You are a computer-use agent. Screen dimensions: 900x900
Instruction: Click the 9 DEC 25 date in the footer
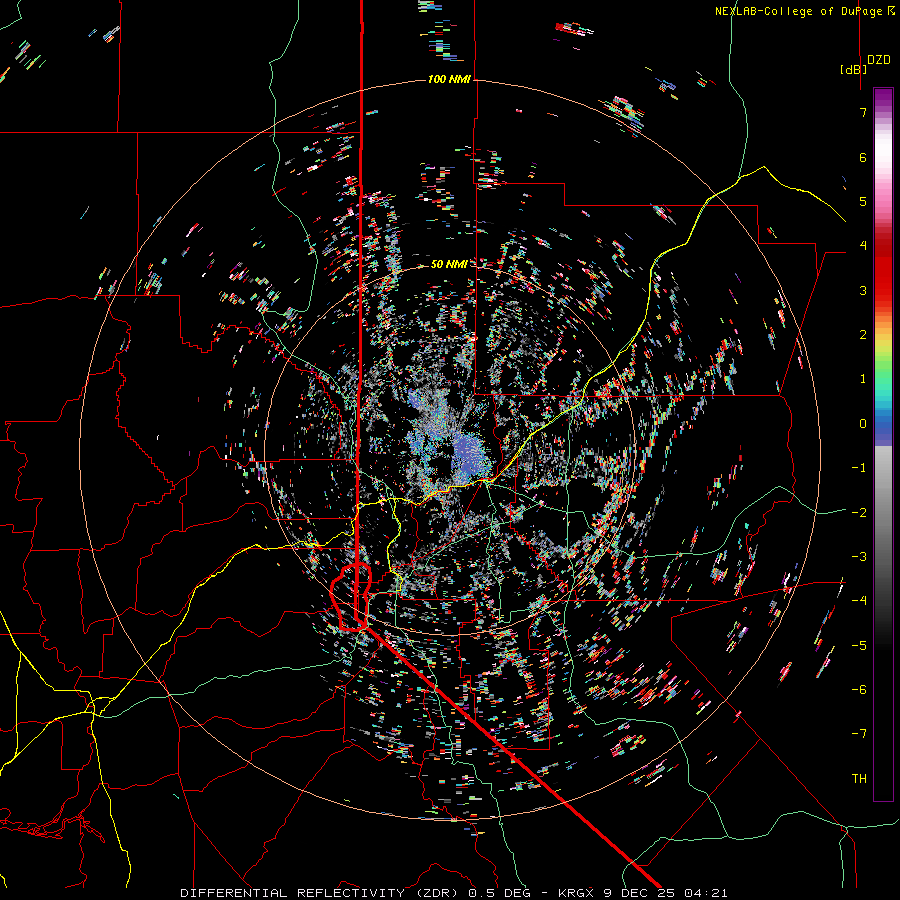tap(641, 893)
